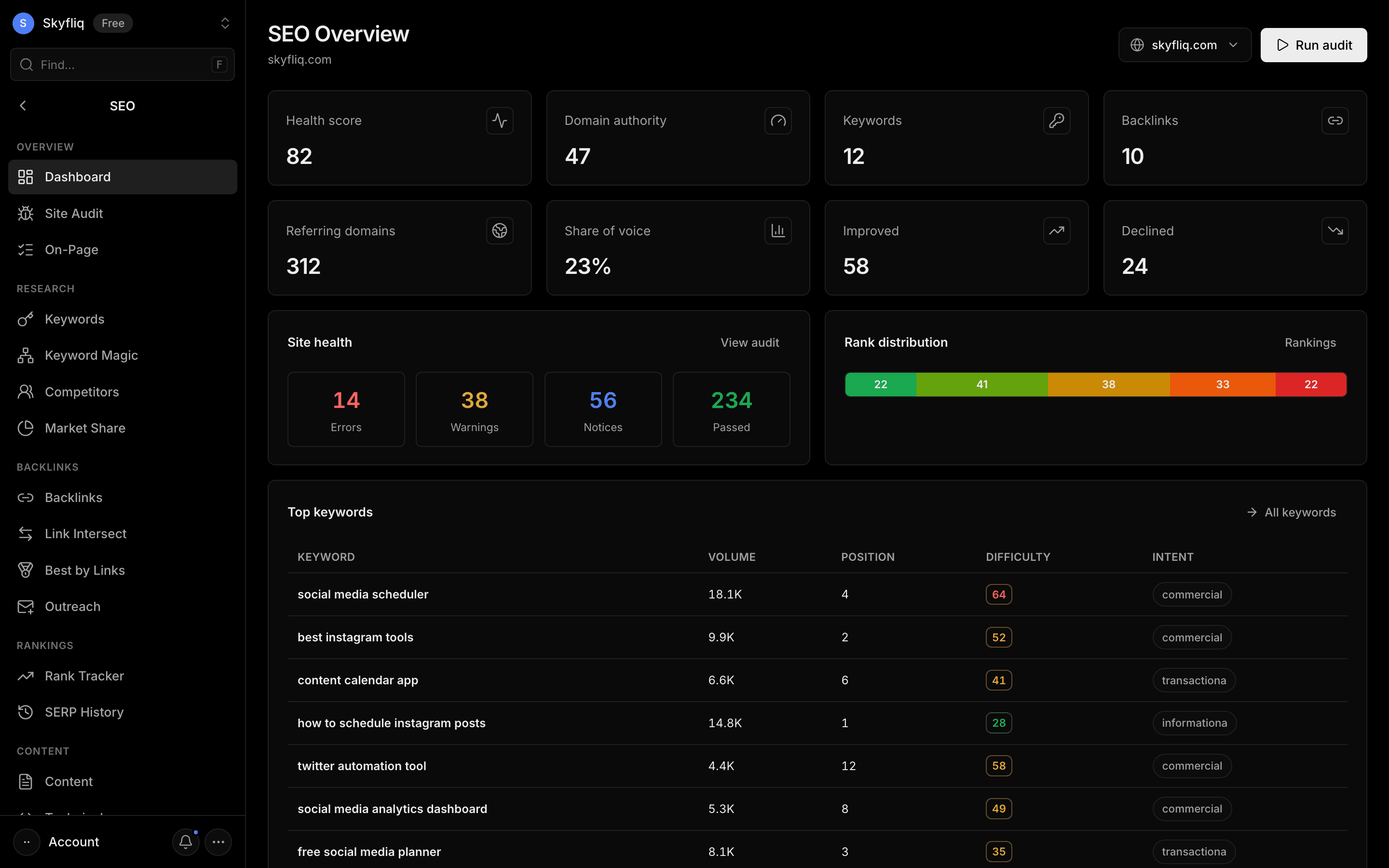The image size is (1389, 868).
Task: Click the Domain authority gauge icon
Action: point(778,121)
